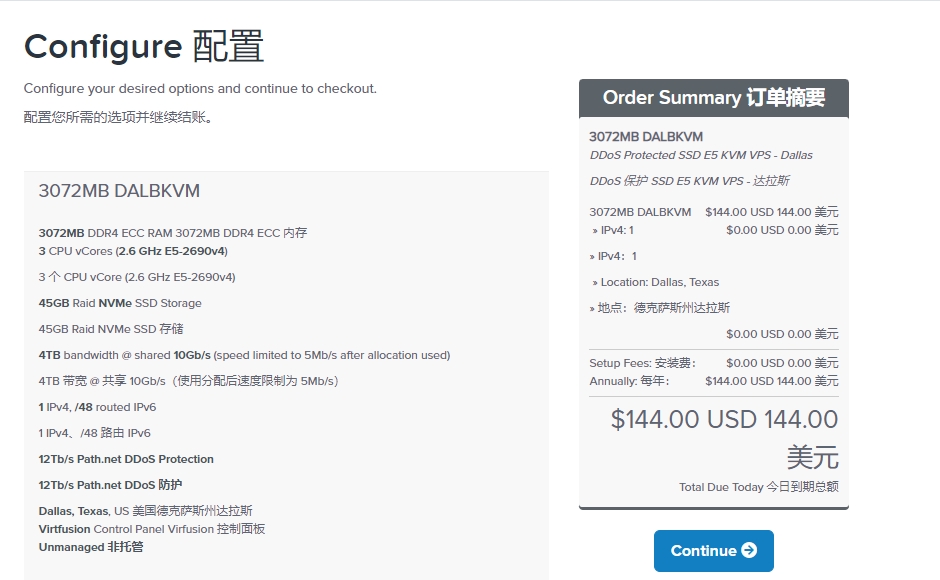
Task: Click the Continue button
Action: tap(713, 551)
